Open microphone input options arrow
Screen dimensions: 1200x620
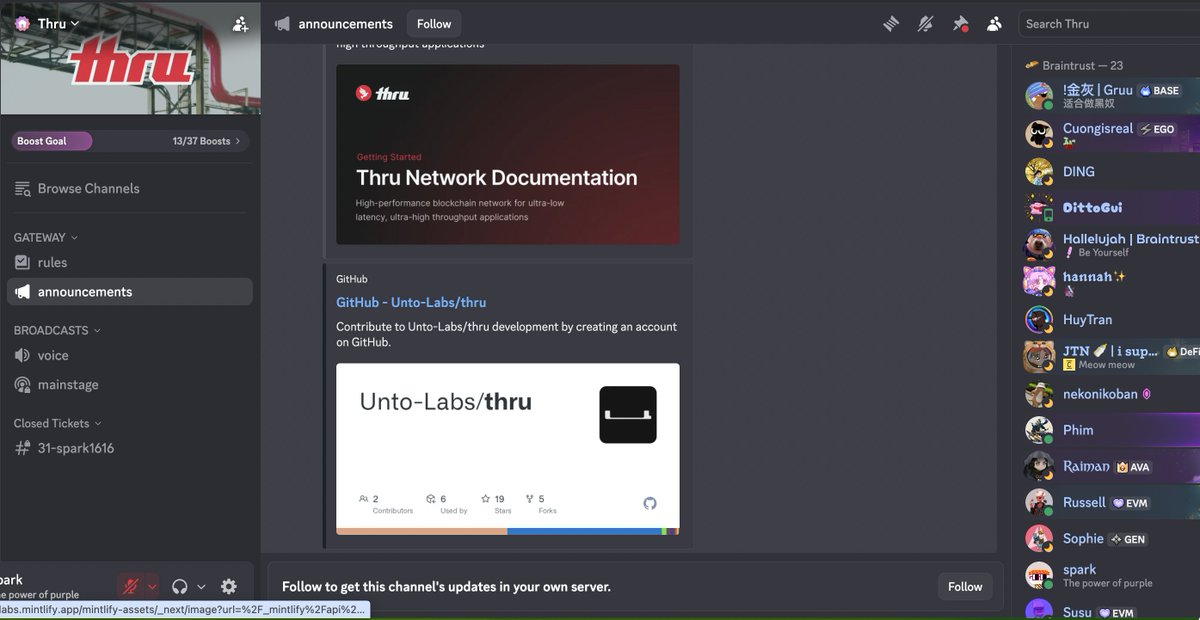point(151,587)
